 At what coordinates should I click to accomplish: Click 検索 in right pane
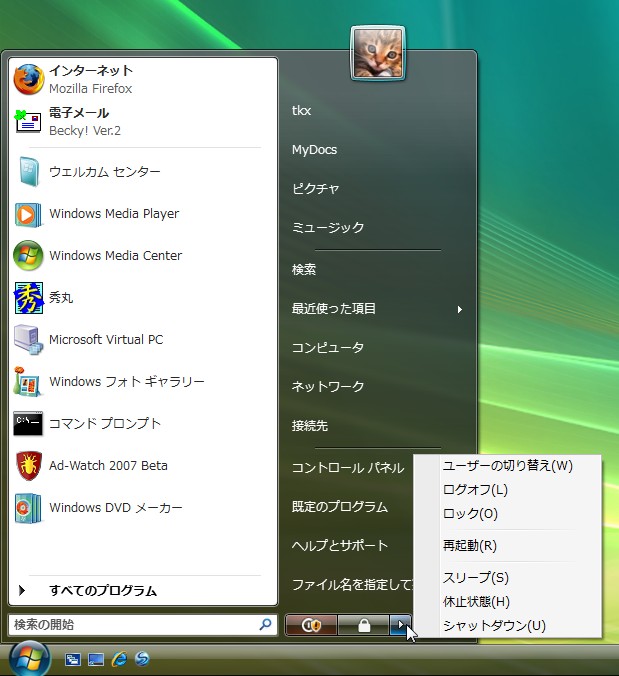[304, 269]
